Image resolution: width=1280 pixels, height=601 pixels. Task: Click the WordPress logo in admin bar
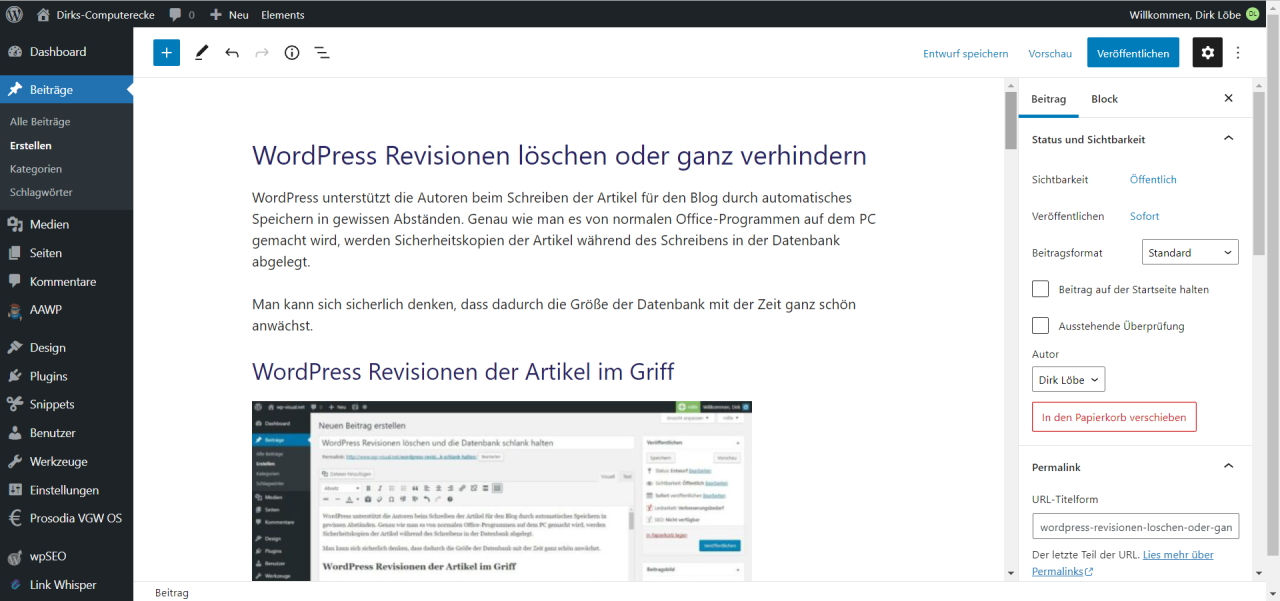coord(14,14)
